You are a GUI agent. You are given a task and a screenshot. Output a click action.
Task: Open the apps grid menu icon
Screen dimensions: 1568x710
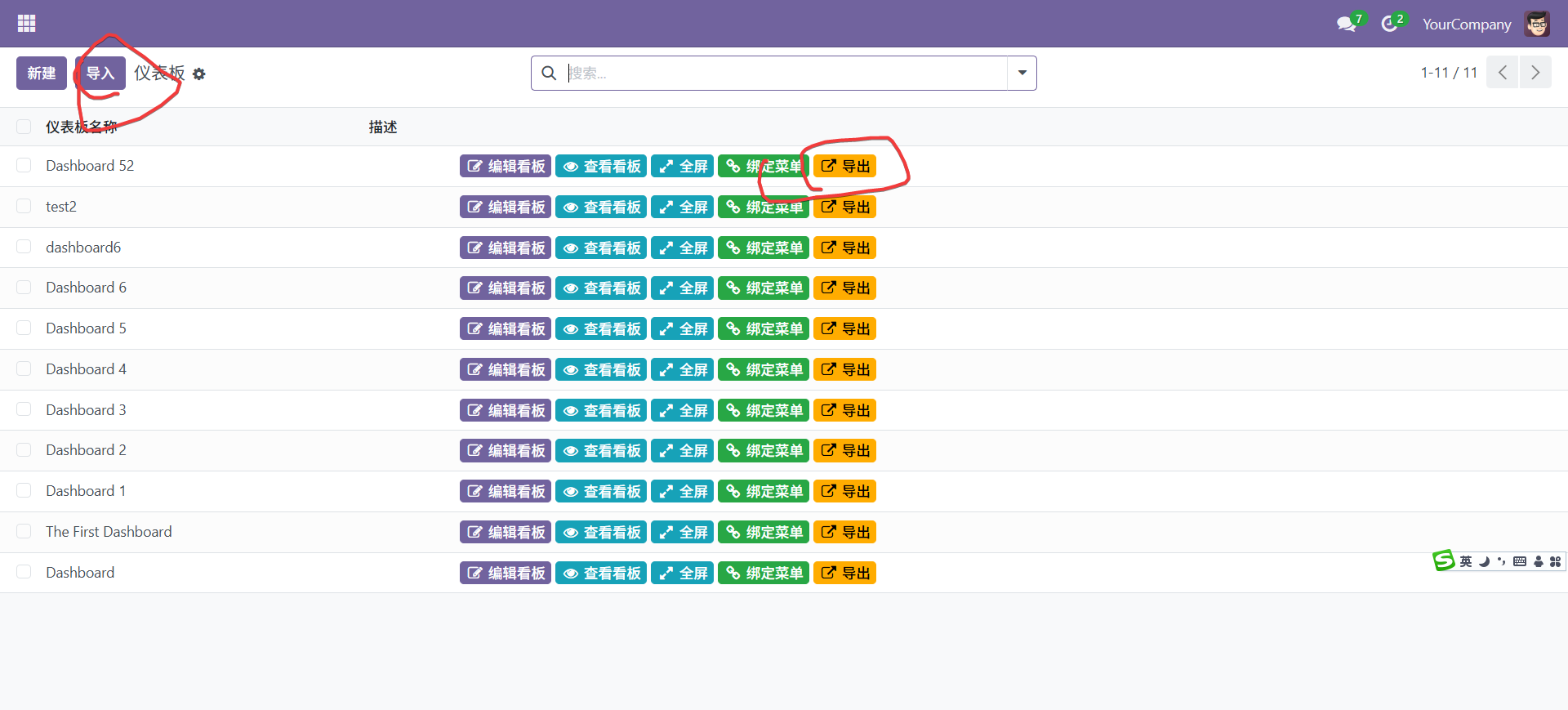[26, 24]
